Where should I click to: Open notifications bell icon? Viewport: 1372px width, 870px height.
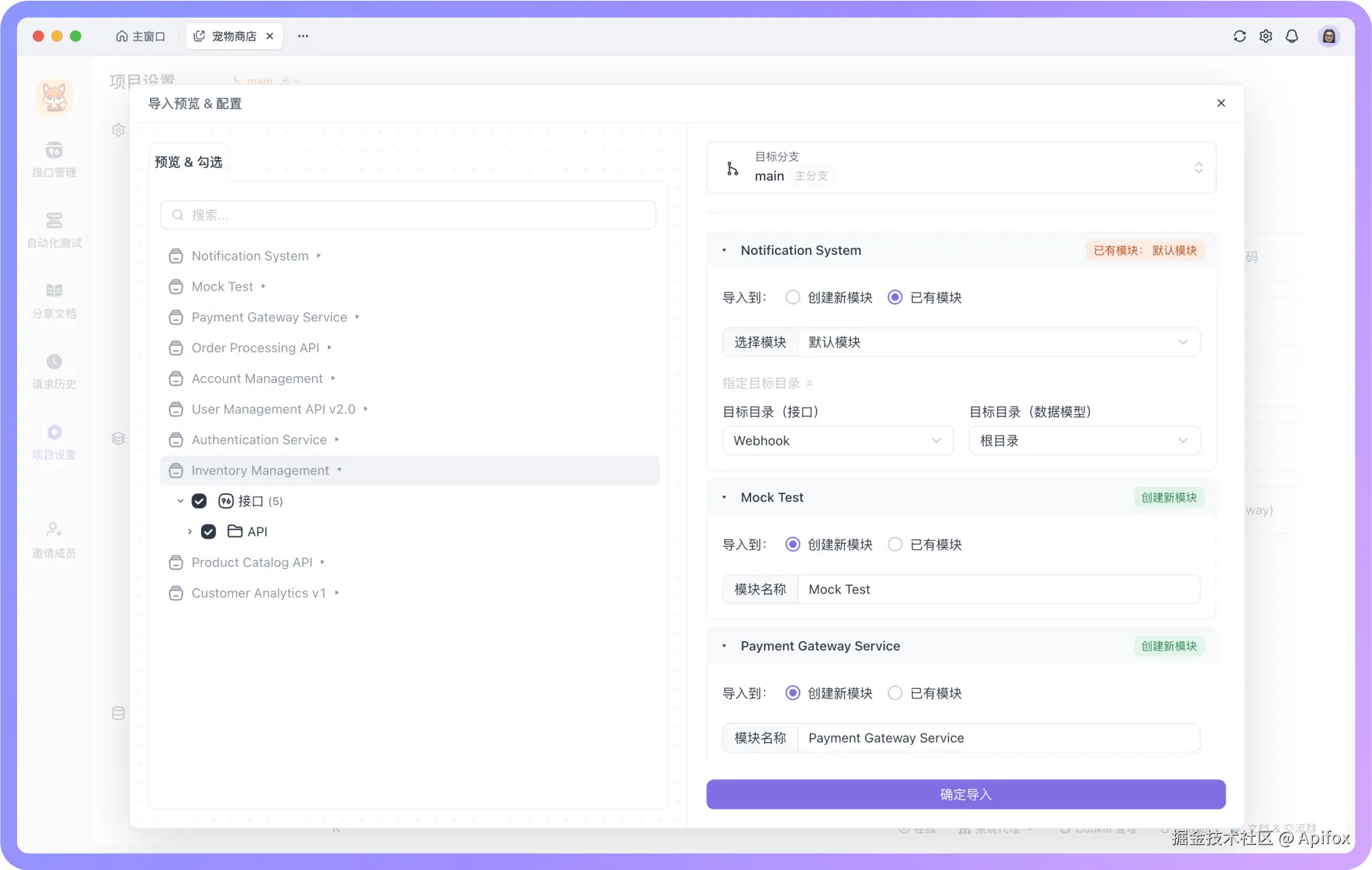[x=1292, y=36]
